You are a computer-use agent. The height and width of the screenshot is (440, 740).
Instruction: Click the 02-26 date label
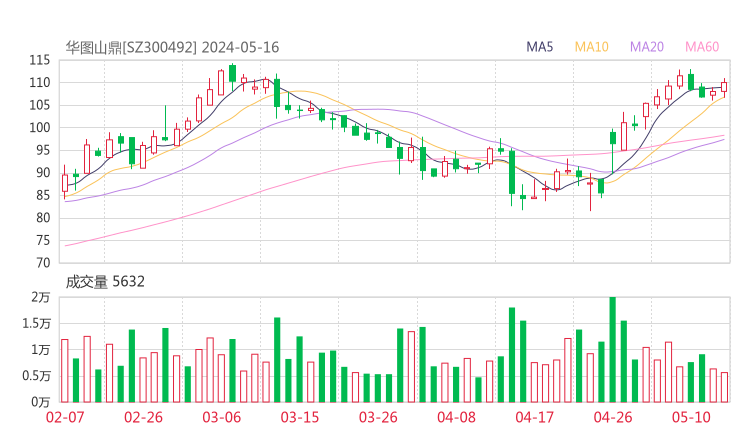pos(143,417)
